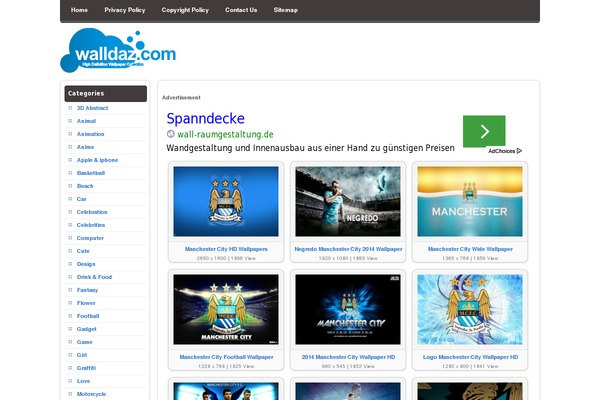The height and width of the screenshot is (400, 600).
Task: Browse the Cute category
Action: tap(83, 251)
